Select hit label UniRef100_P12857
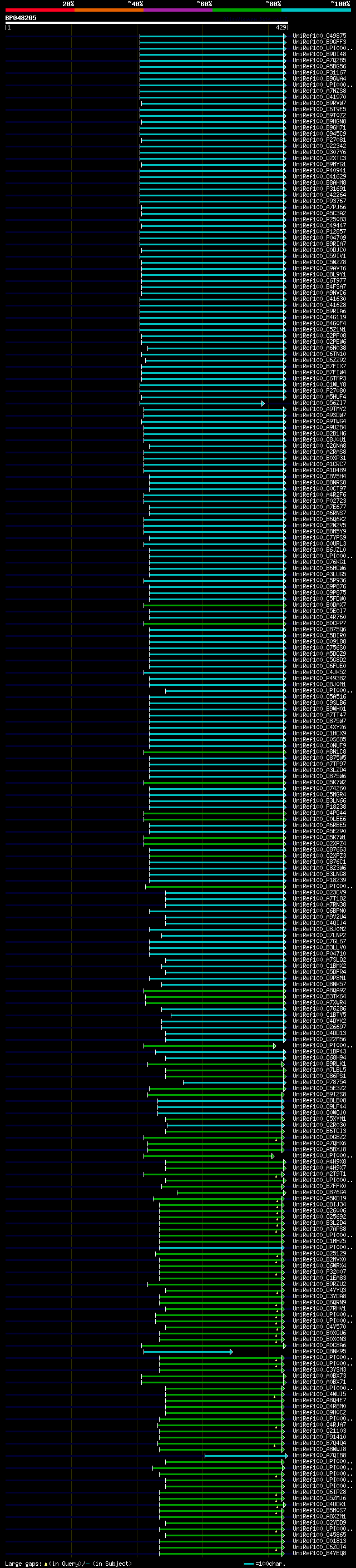 (319, 231)
